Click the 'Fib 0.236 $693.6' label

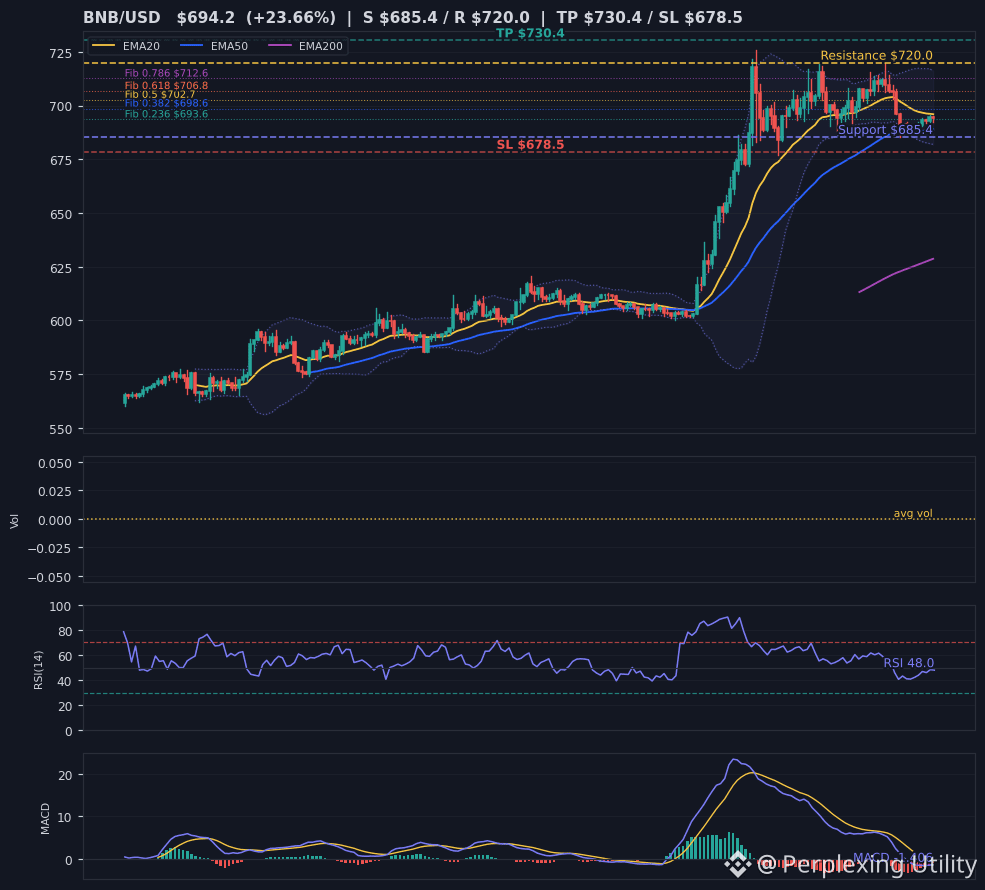(x=166, y=114)
